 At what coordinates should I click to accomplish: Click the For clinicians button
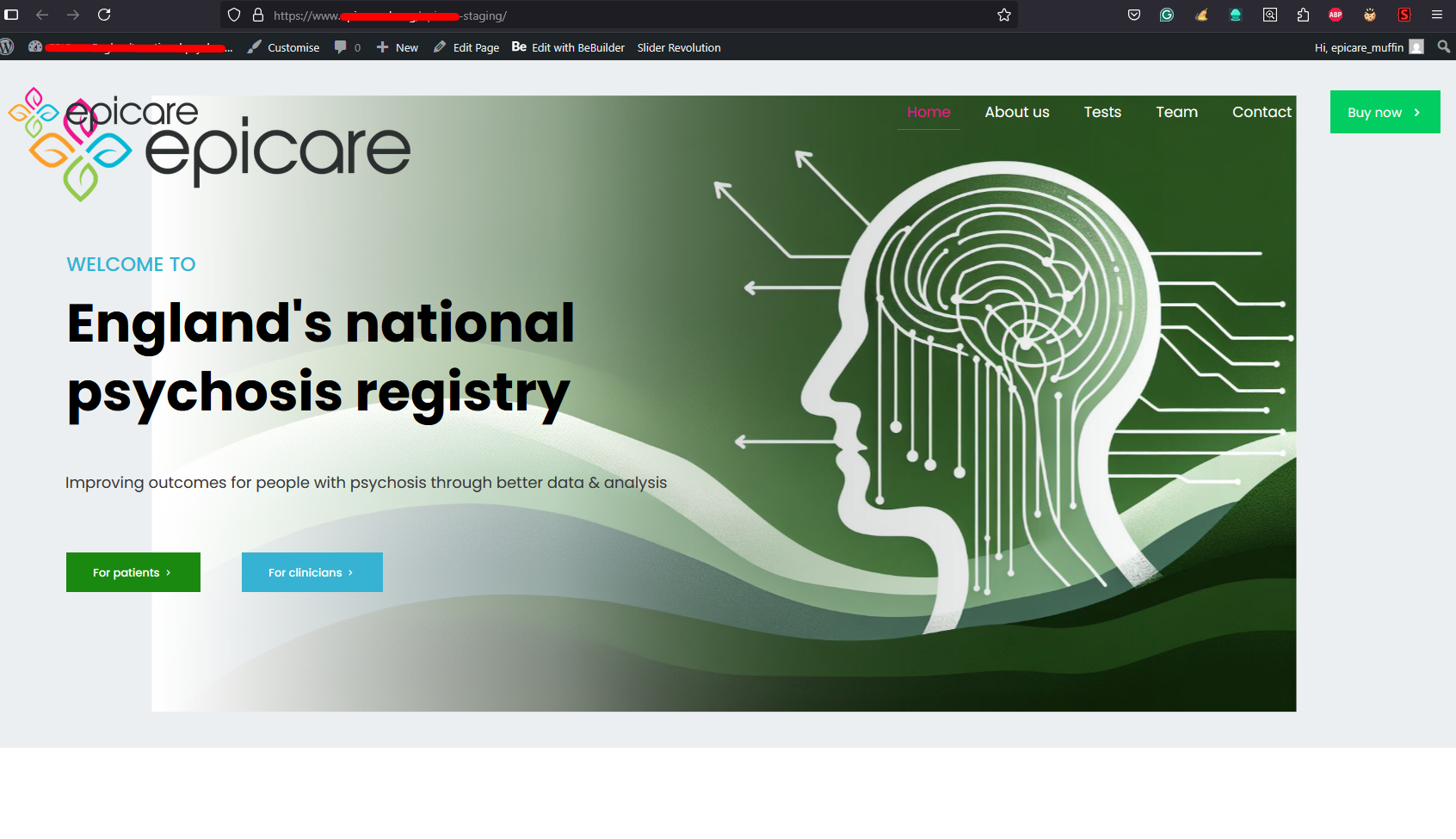[x=312, y=572]
